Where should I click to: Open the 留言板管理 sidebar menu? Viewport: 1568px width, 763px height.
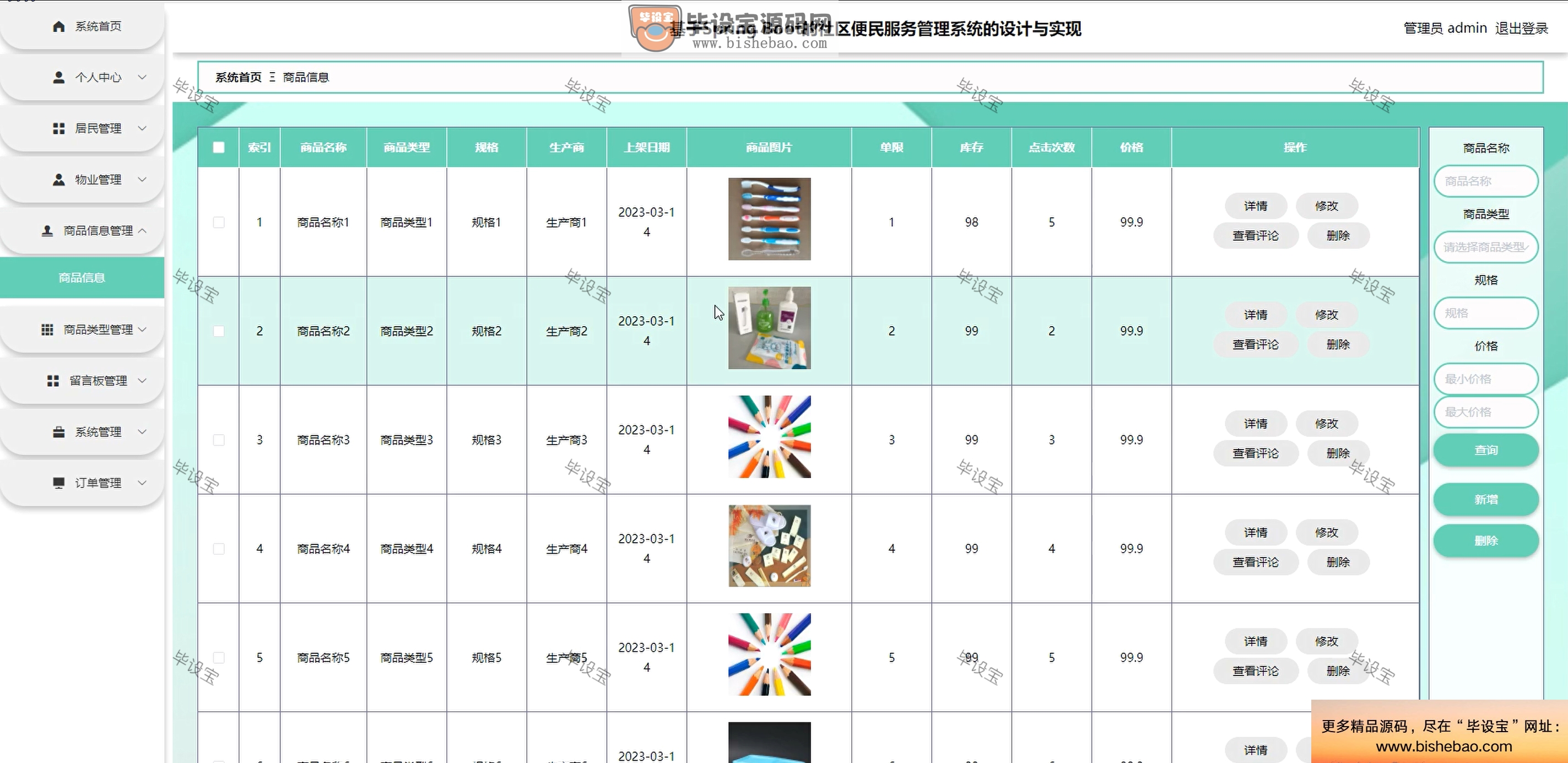tap(82, 380)
